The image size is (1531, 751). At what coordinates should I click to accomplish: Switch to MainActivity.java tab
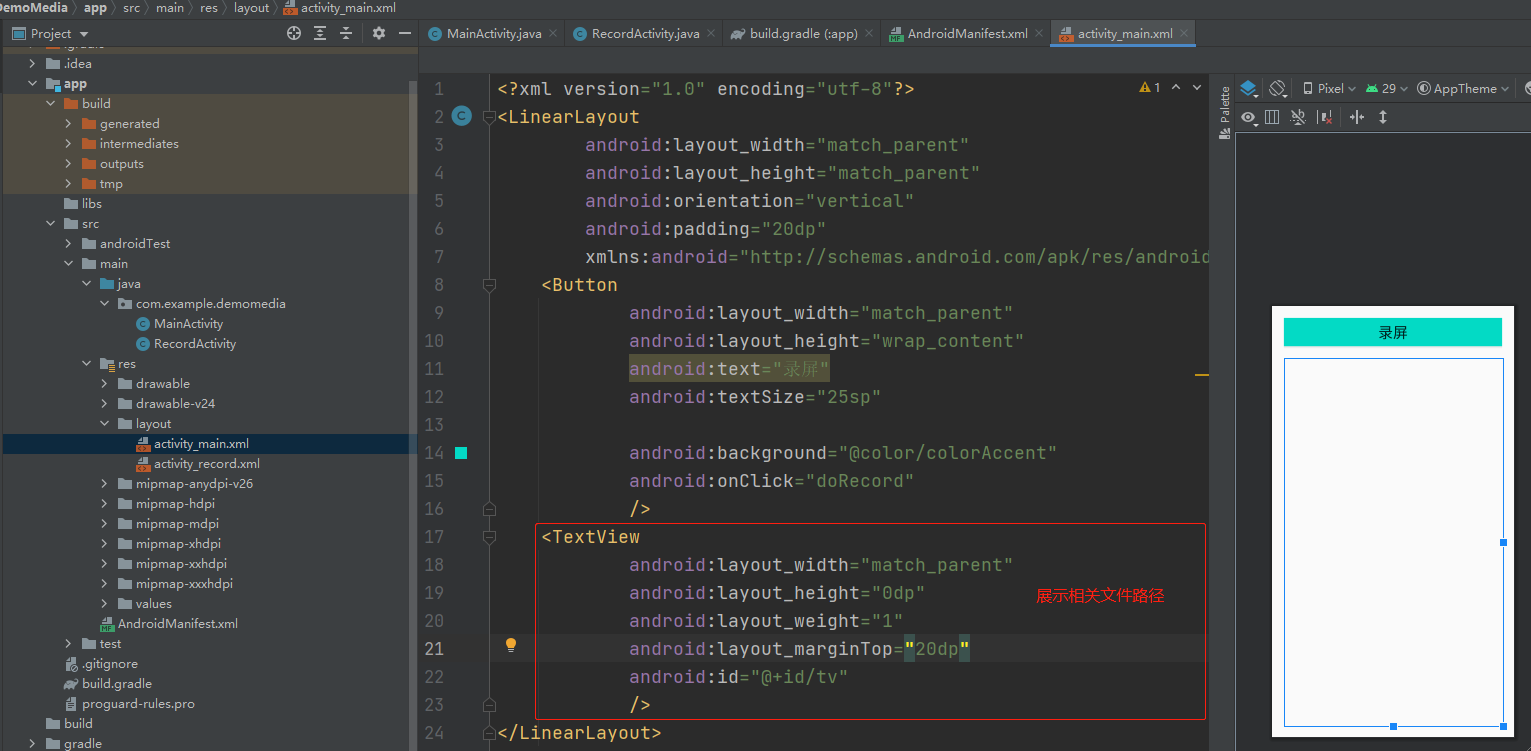coord(494,33)
